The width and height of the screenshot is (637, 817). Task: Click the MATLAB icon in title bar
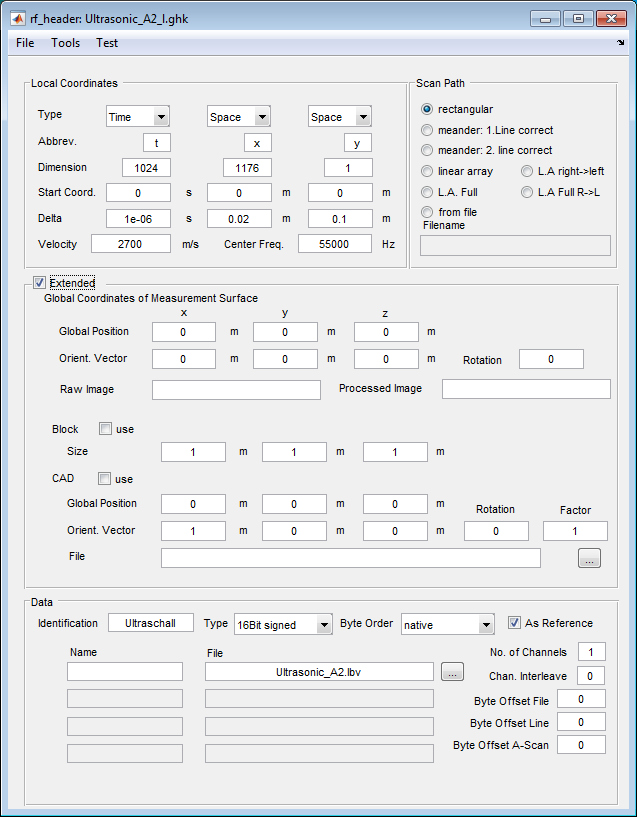pos(18,19)
